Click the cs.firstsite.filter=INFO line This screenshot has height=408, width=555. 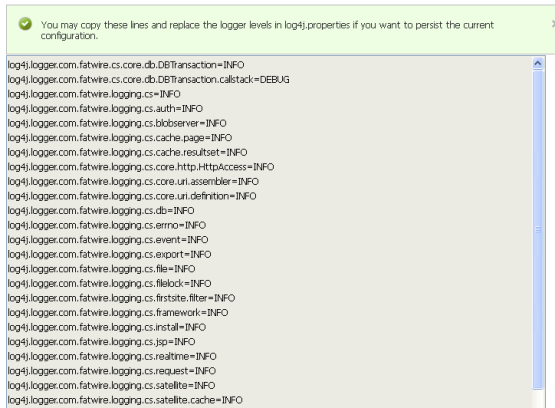tap(121, 298)
